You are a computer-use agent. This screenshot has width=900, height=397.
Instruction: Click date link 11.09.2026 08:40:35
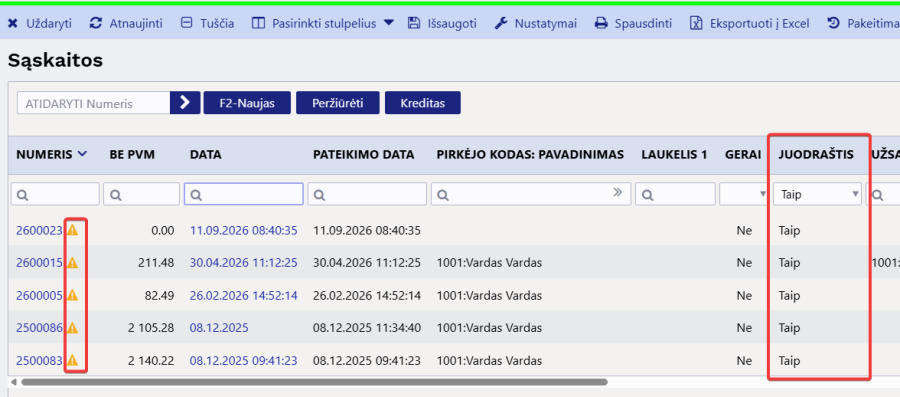[243, 231]
